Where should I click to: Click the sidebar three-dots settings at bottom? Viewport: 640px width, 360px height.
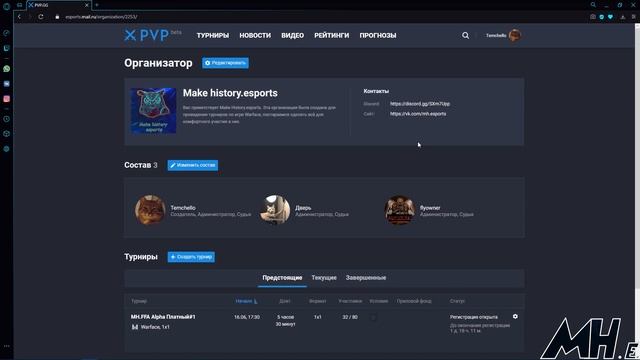(x=7, y=346)
